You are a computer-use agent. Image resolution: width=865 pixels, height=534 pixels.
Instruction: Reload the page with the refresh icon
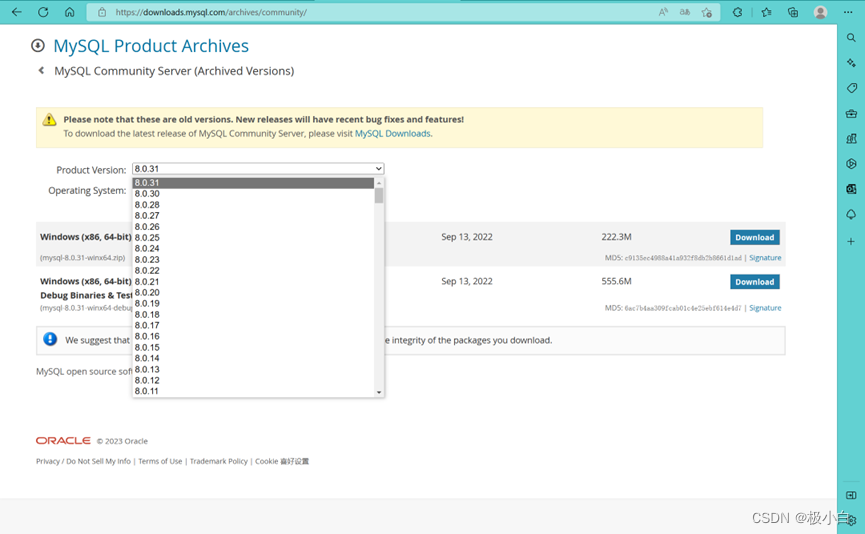pyautogui.click(x=43, y=12)
